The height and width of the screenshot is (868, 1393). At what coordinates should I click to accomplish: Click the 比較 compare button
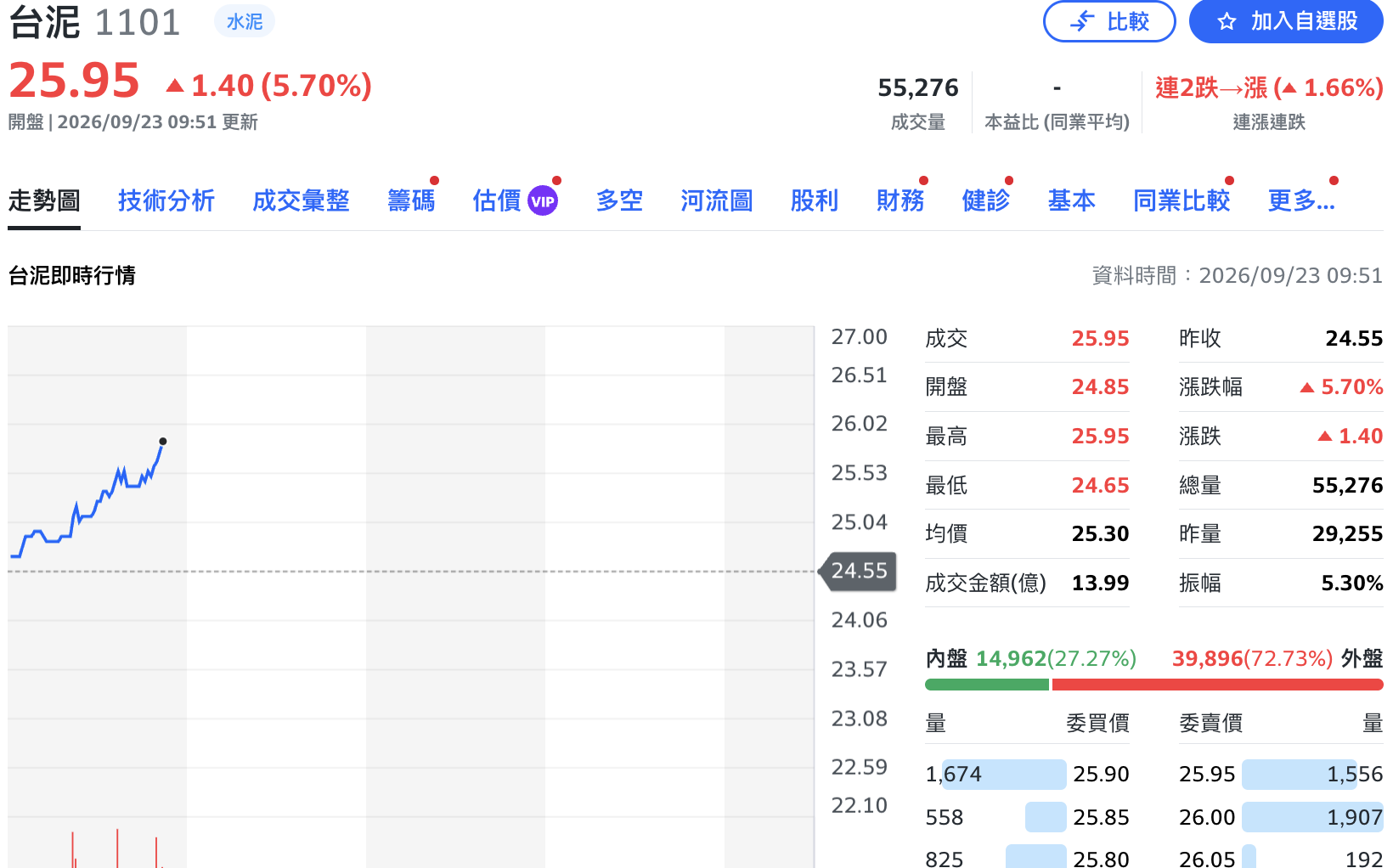tap(1109, 21)
